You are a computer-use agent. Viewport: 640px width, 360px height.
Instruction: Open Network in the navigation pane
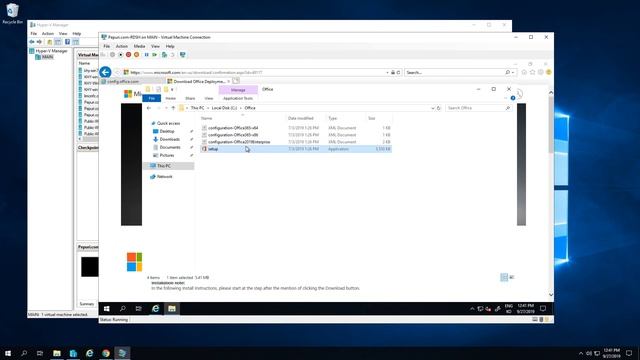click(164, 177)
